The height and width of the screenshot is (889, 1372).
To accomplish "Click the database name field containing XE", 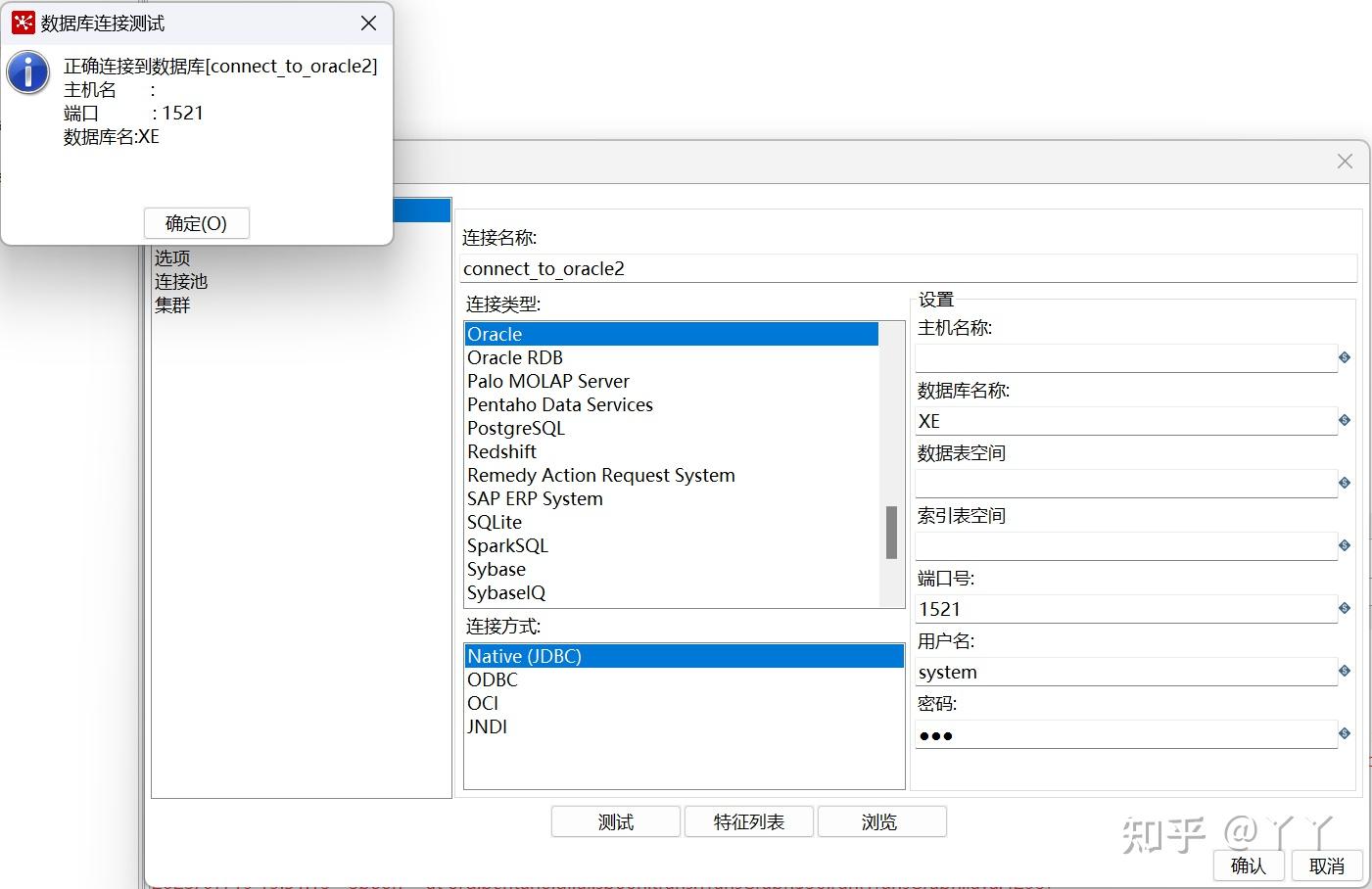I will click(1126, 421).
